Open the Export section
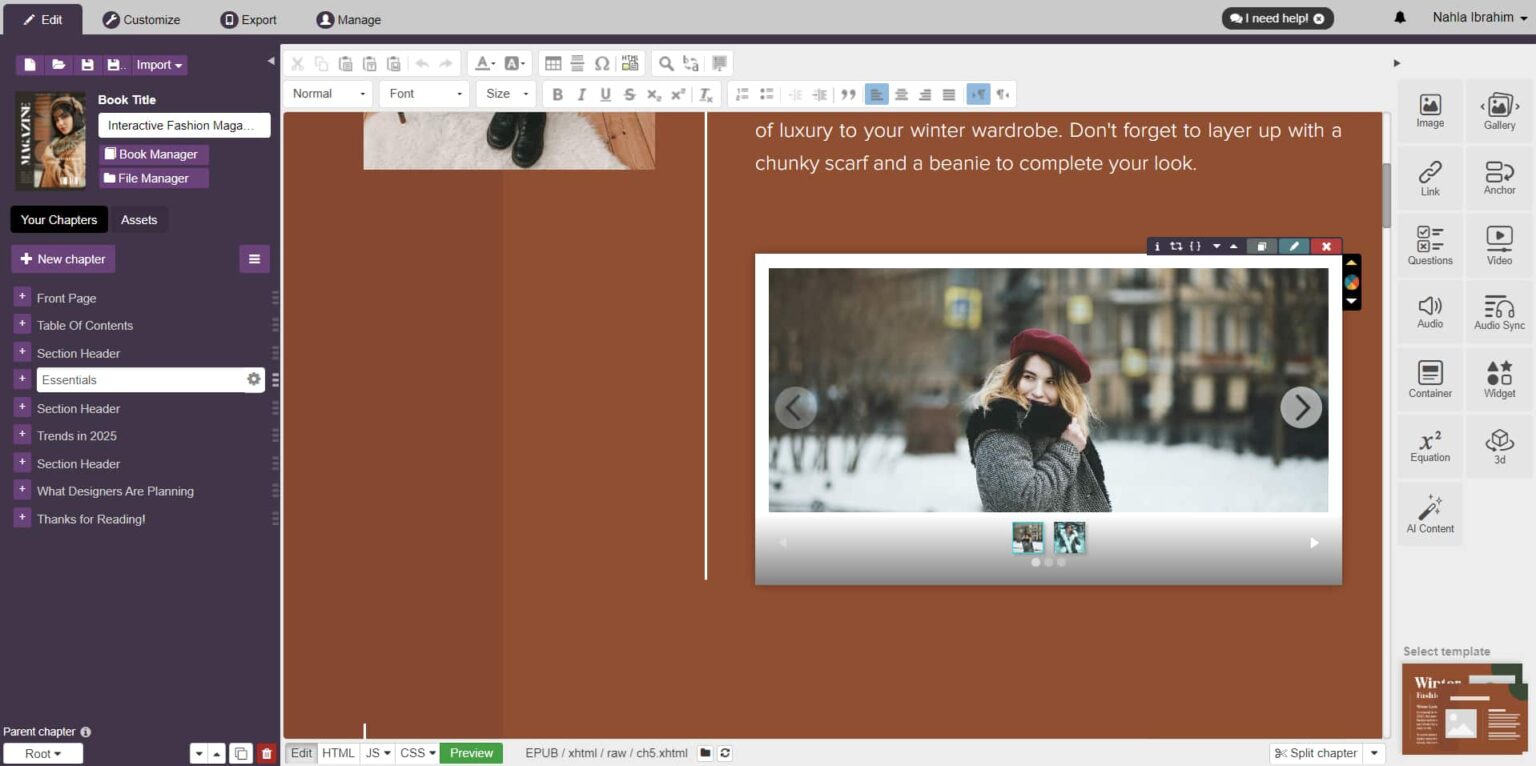 tap(248, 19)
